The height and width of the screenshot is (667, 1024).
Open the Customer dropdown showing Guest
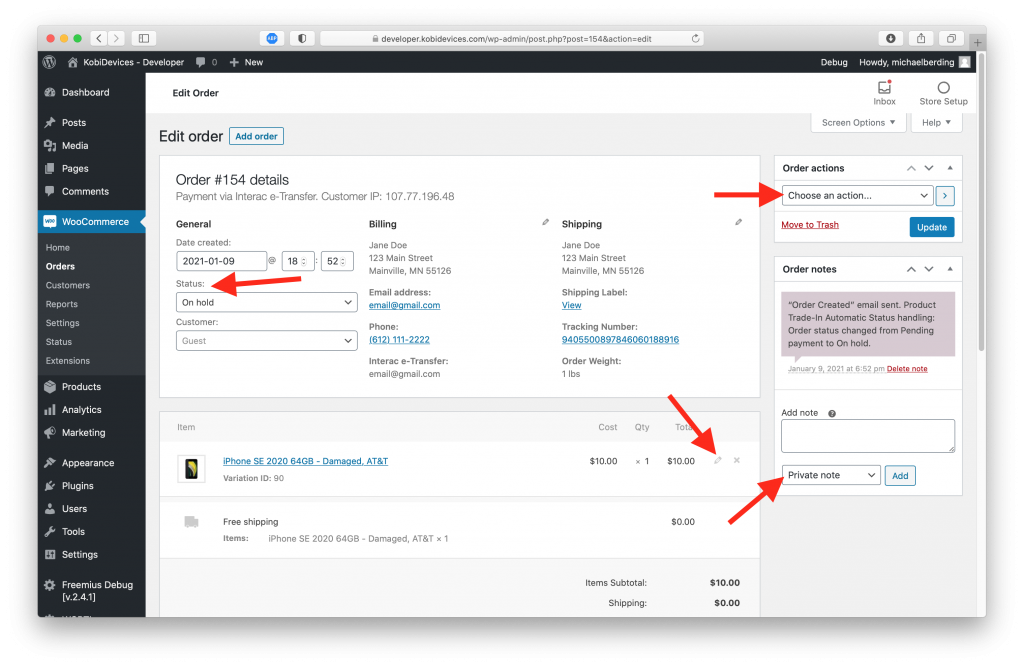266,341
